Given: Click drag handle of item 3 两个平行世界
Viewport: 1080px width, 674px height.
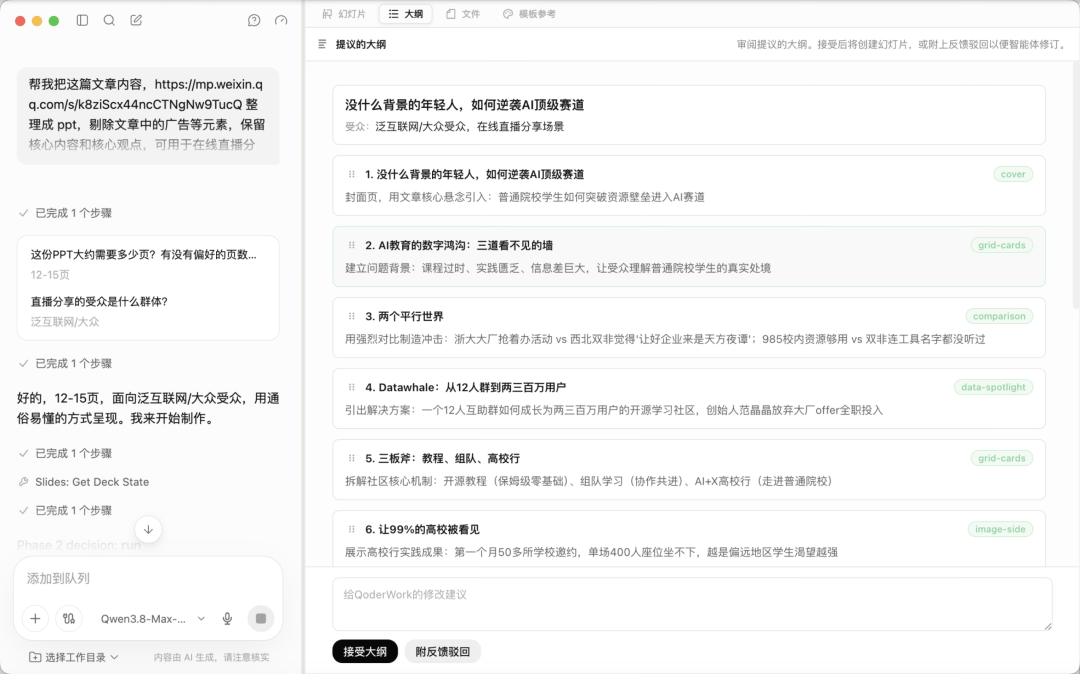Looking at the screenshot, I should [x=351, y=316].
